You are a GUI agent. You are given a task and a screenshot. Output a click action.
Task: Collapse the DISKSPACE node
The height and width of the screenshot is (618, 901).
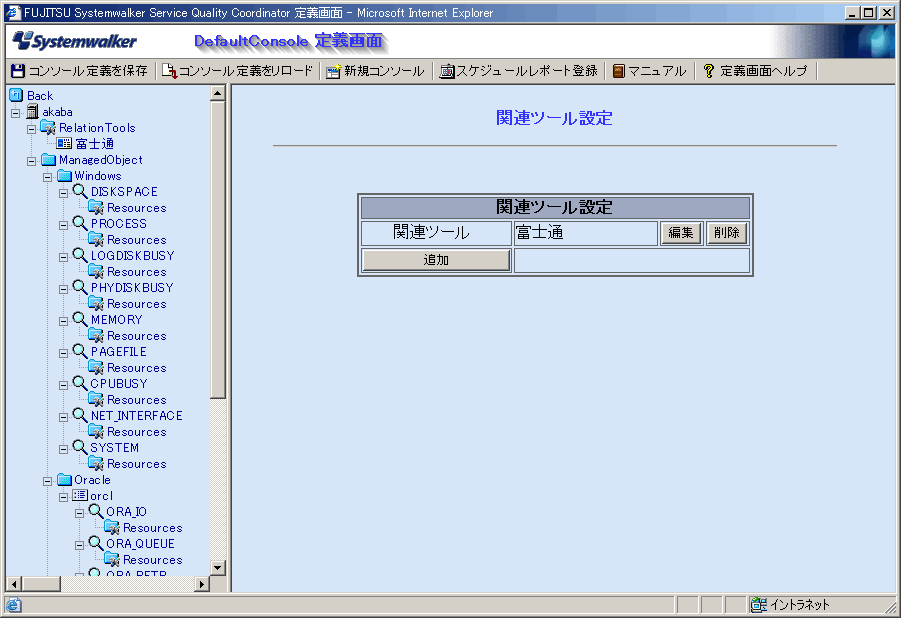[x=64, y=193]
